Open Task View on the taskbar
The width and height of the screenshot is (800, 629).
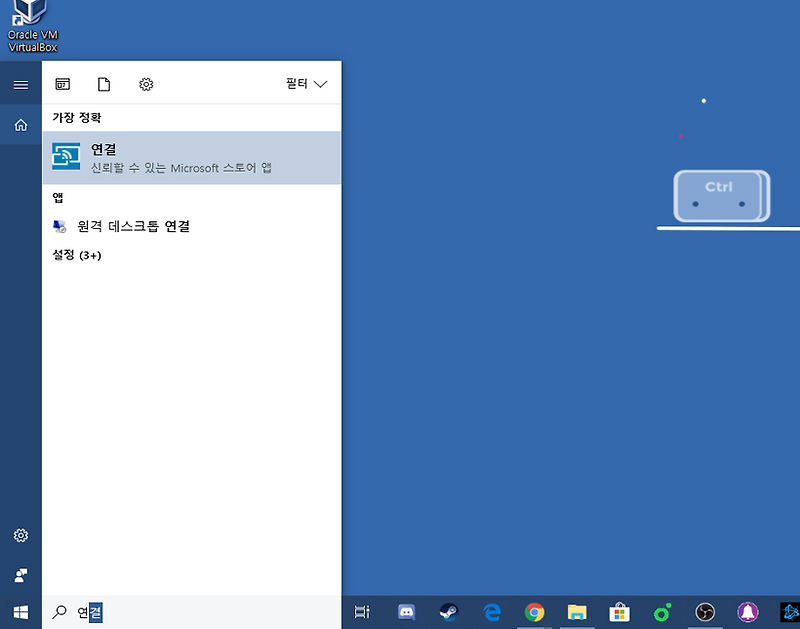click(x=362, y=612)
